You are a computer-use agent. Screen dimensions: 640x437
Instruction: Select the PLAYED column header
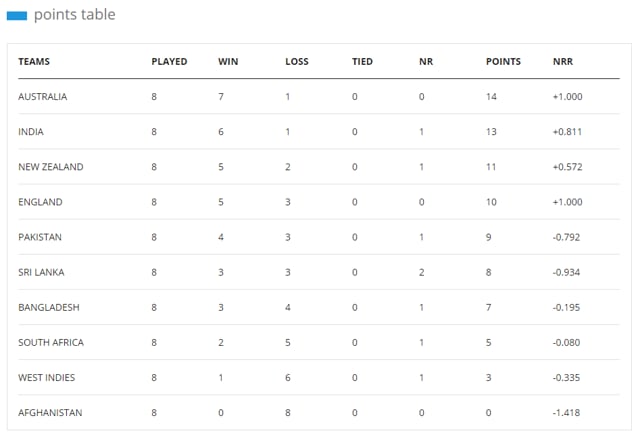[x=169, y=62]
